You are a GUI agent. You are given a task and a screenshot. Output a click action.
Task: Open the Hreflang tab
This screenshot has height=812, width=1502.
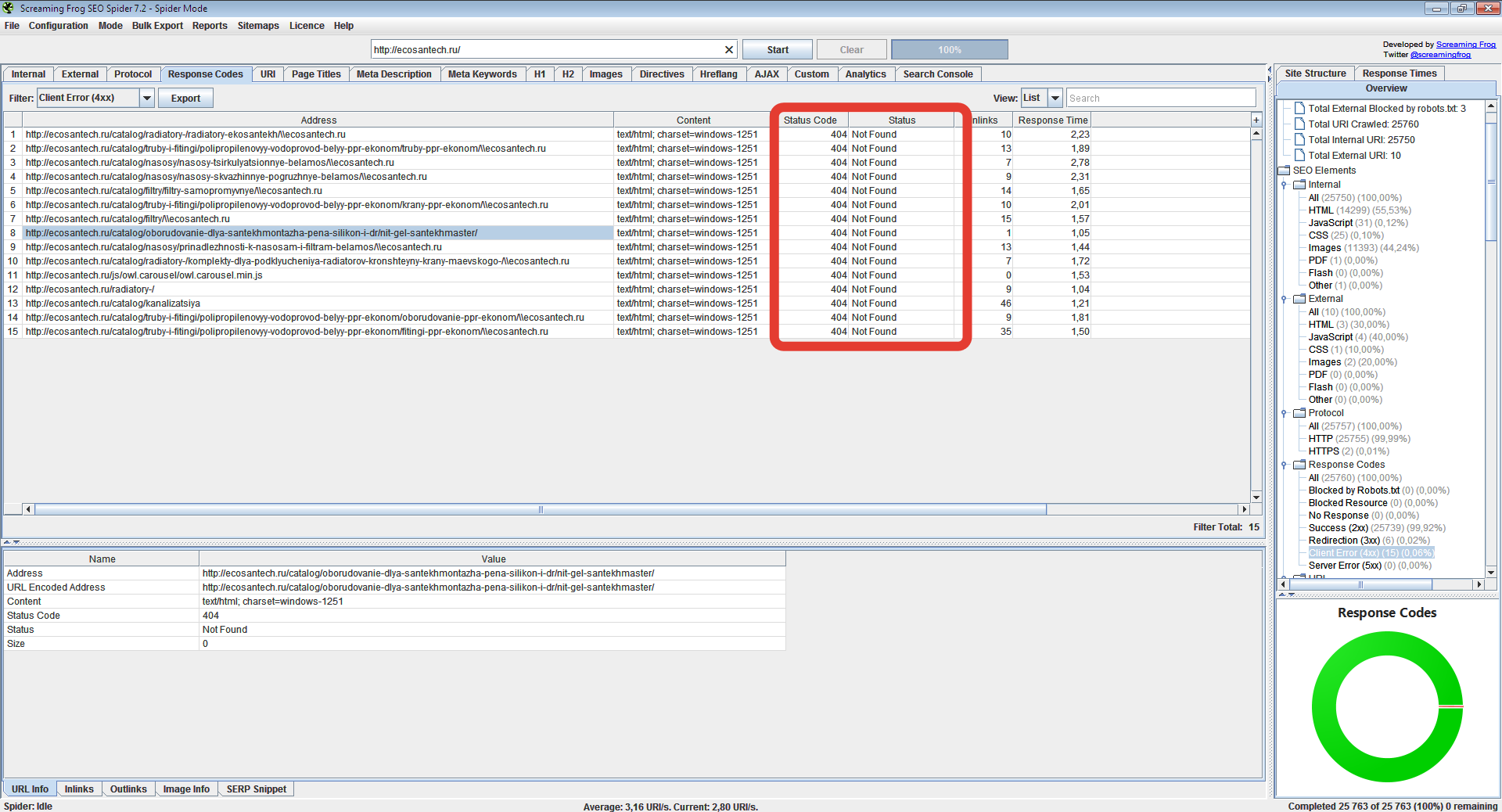719,74
